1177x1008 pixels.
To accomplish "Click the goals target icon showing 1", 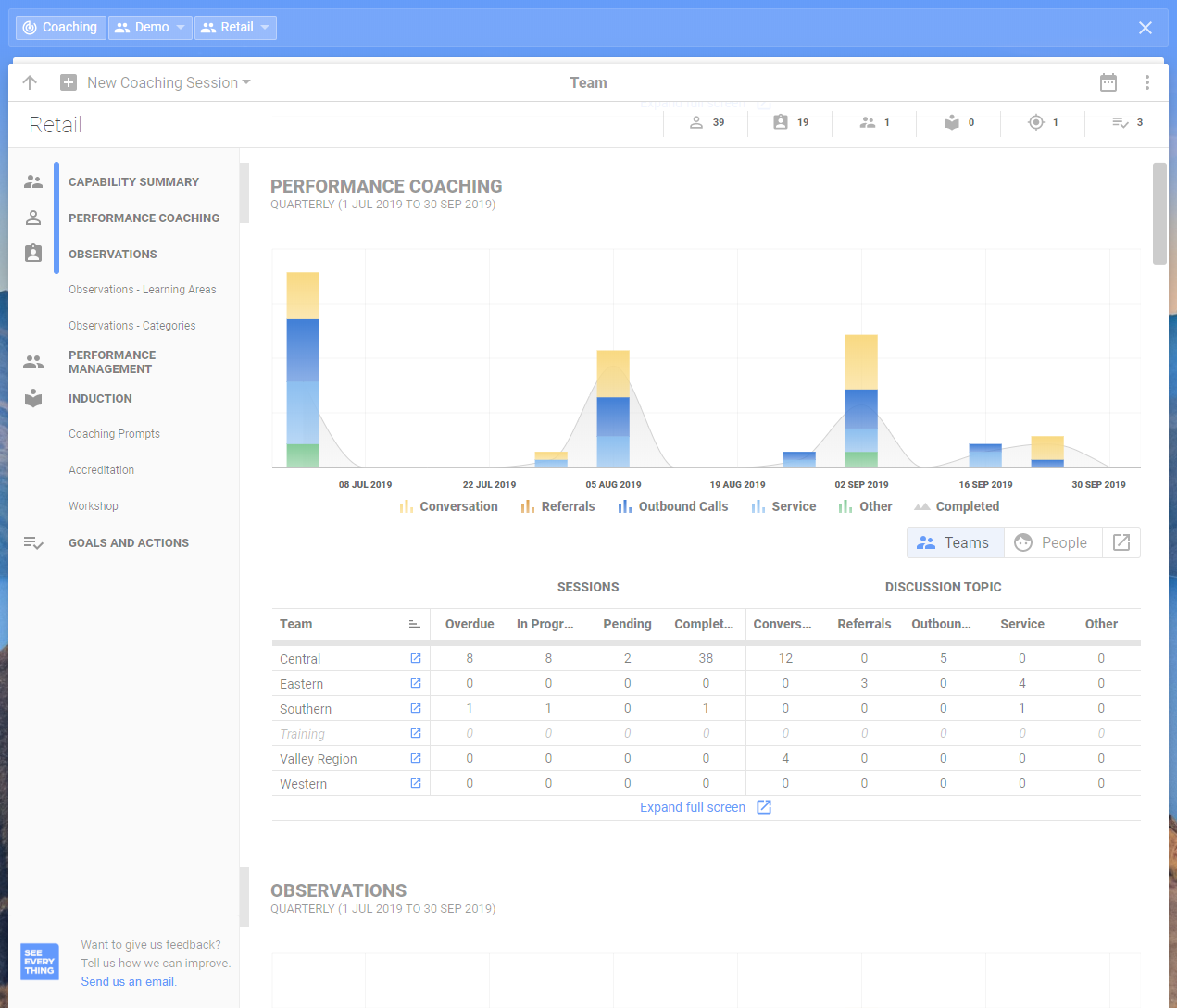I will click(x=1036, y=122).
